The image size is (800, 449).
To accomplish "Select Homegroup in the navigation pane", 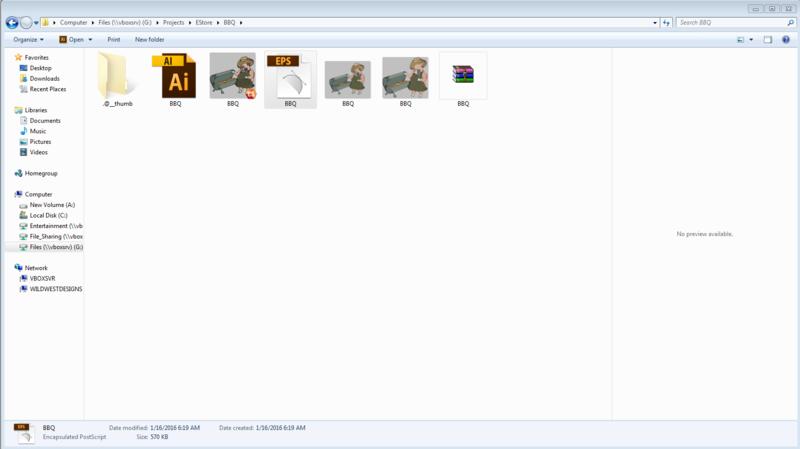I will pyautogui.click(x=41, y=173).
